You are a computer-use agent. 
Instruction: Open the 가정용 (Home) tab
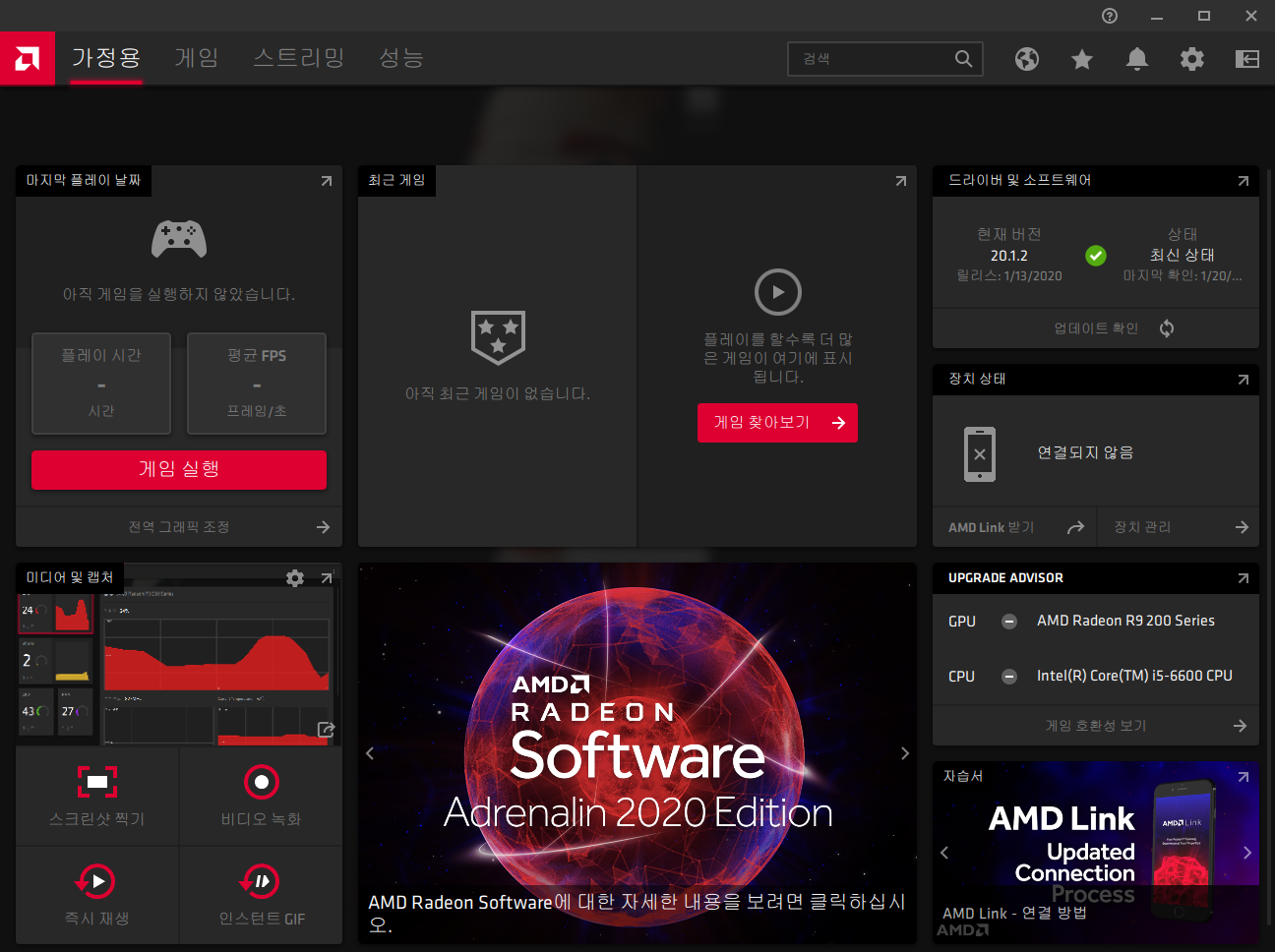(x=106, y=58)
